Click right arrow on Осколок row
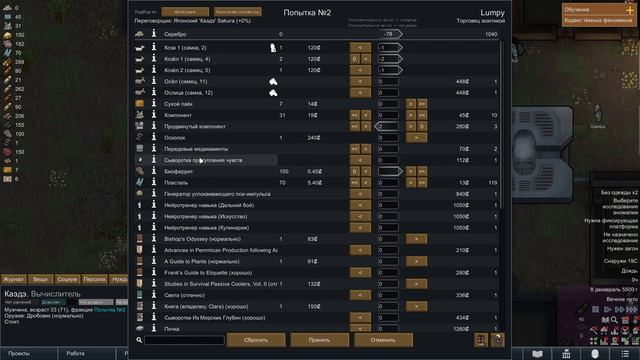Screen dimensions: 640x360 [416, 138]
